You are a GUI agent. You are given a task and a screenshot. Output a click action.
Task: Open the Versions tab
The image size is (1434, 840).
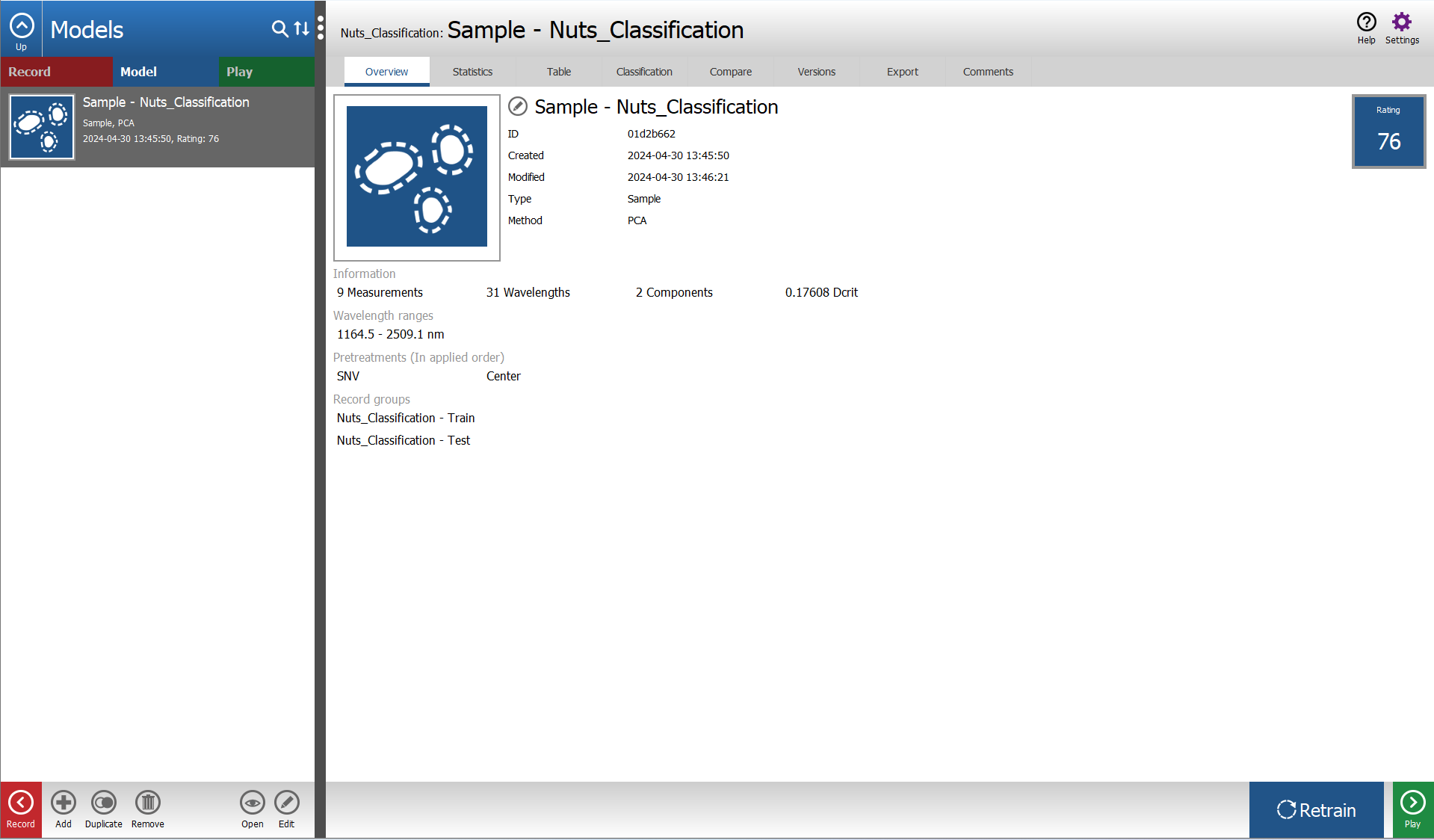[x=816, y=72]
